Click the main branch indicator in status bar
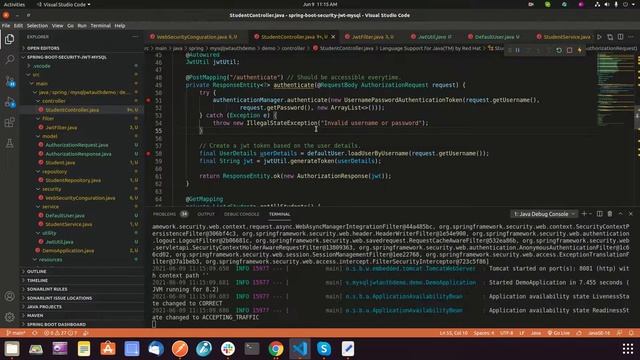The width and height of the screenshot is (640, 360). coord(16,333)
